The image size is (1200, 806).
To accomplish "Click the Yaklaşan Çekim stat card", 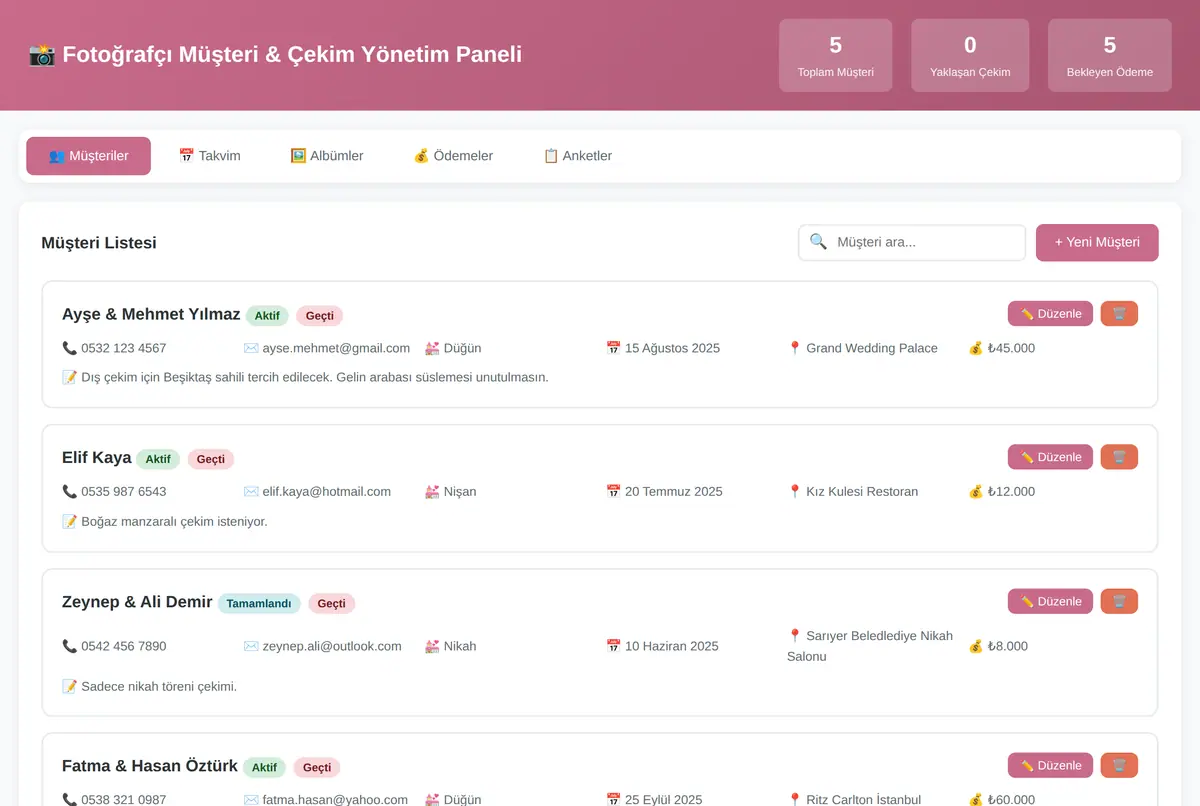I will tap(970, 55).
